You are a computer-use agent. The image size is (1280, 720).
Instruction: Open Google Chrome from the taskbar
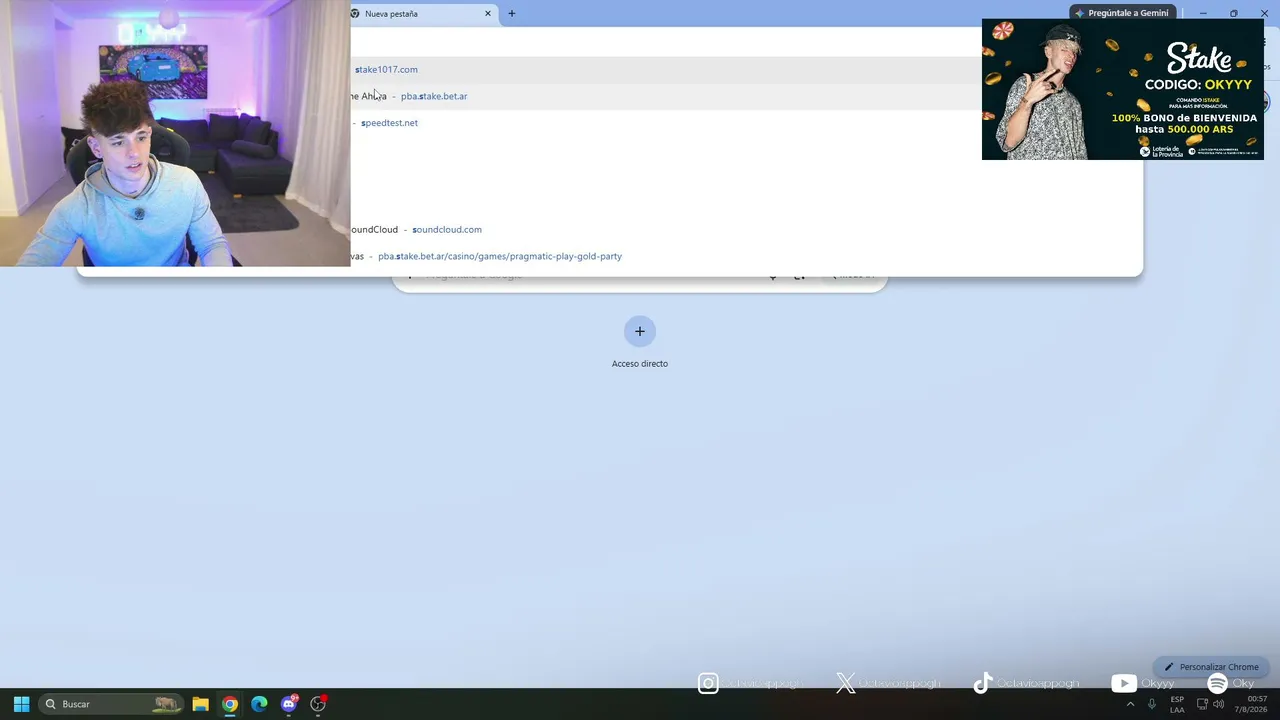click(x=230, y=704)
